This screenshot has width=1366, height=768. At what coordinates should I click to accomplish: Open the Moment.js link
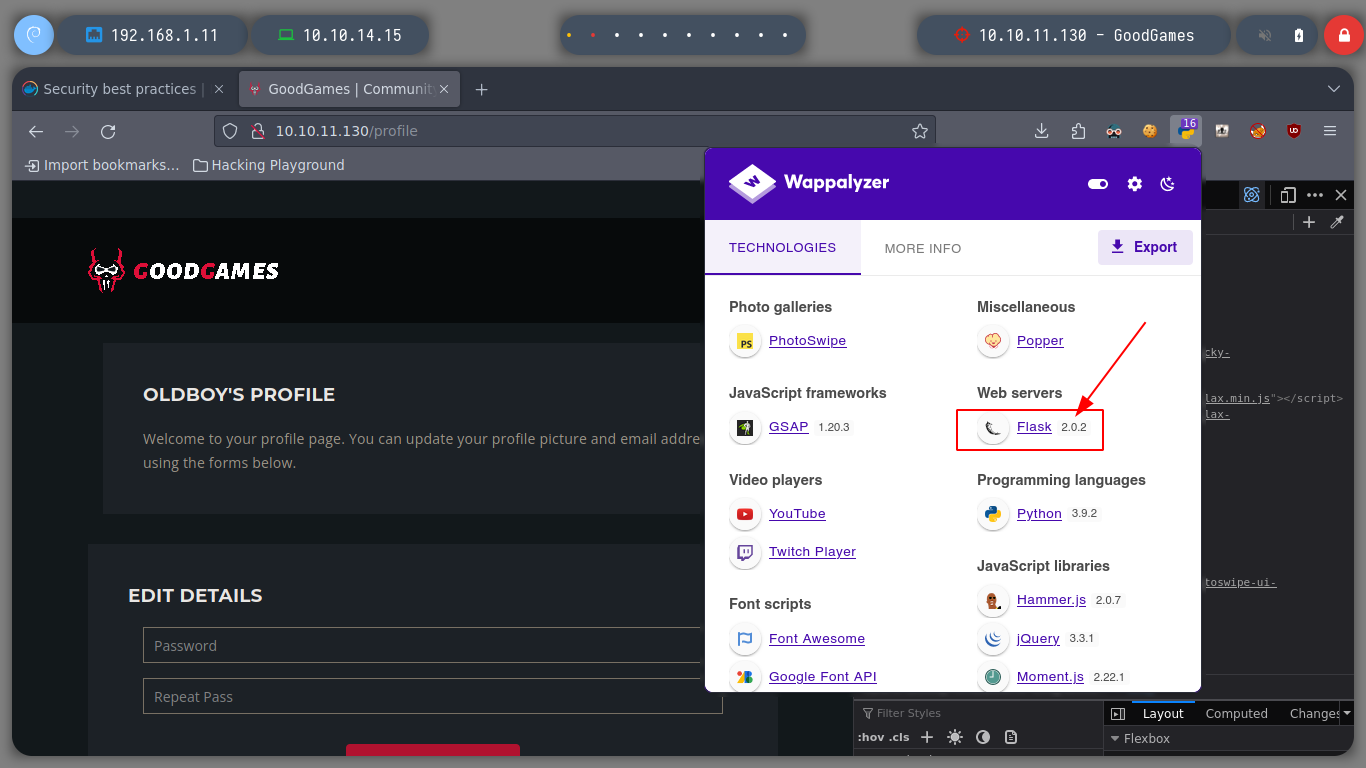[x=1050, y=676]
